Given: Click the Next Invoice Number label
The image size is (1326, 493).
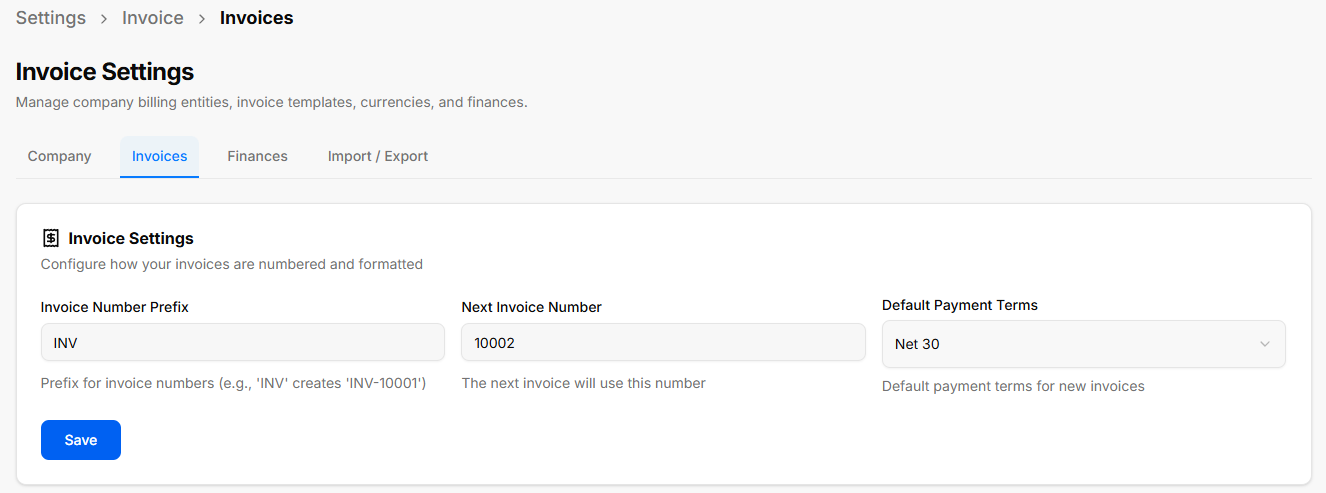Looking at the screenshot, I should pyautogui.click(x=532, y=307).
